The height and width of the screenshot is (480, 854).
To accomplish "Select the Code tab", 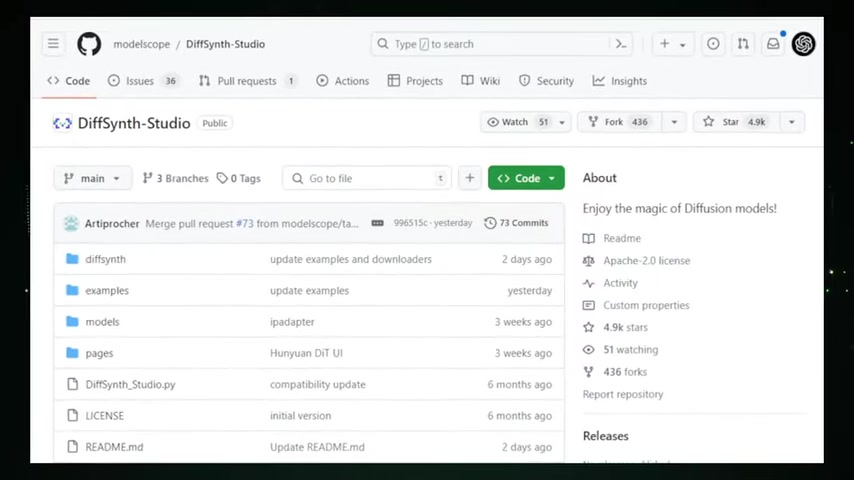I will (69, 81).
